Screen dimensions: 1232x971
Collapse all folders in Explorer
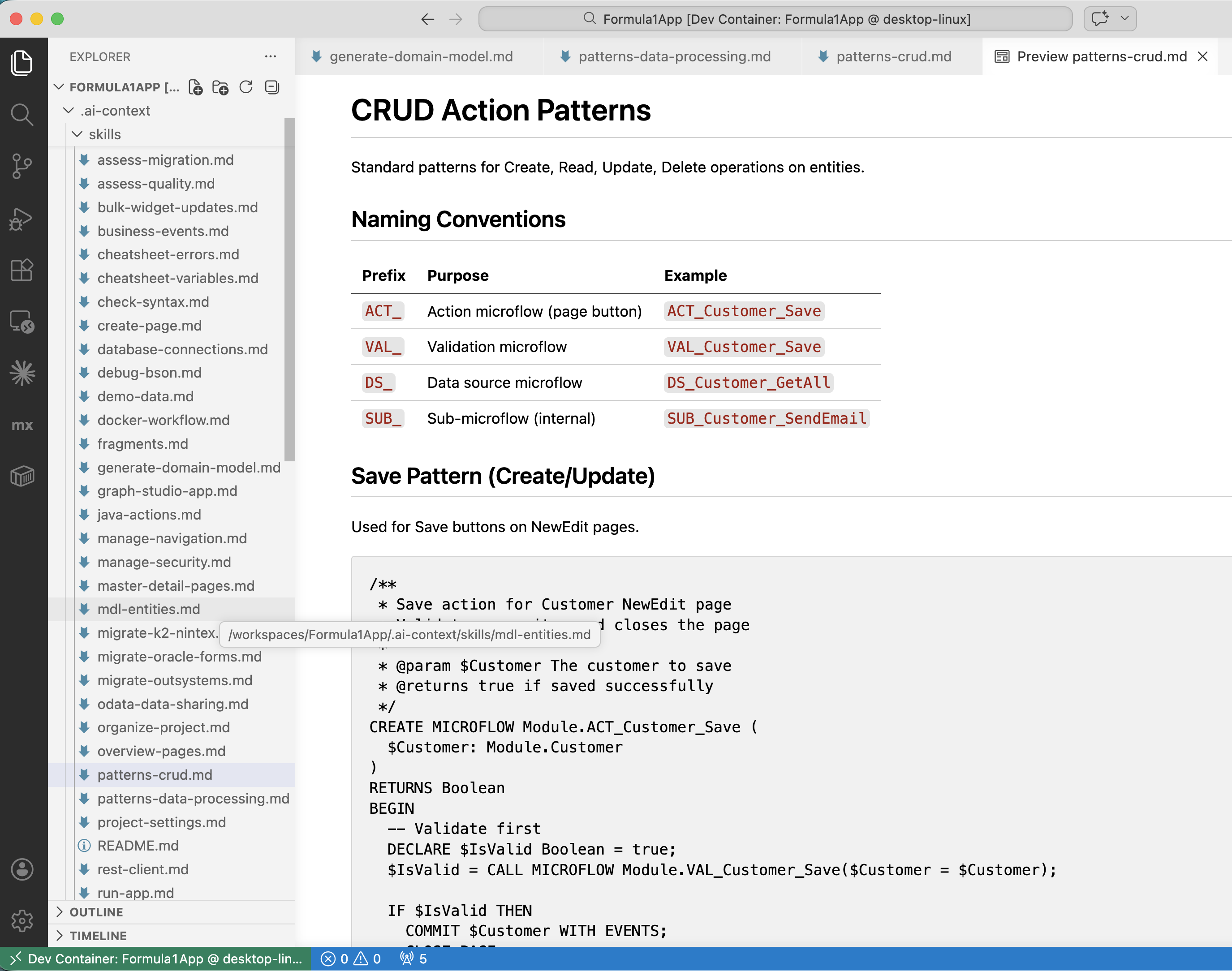[272, 87]
